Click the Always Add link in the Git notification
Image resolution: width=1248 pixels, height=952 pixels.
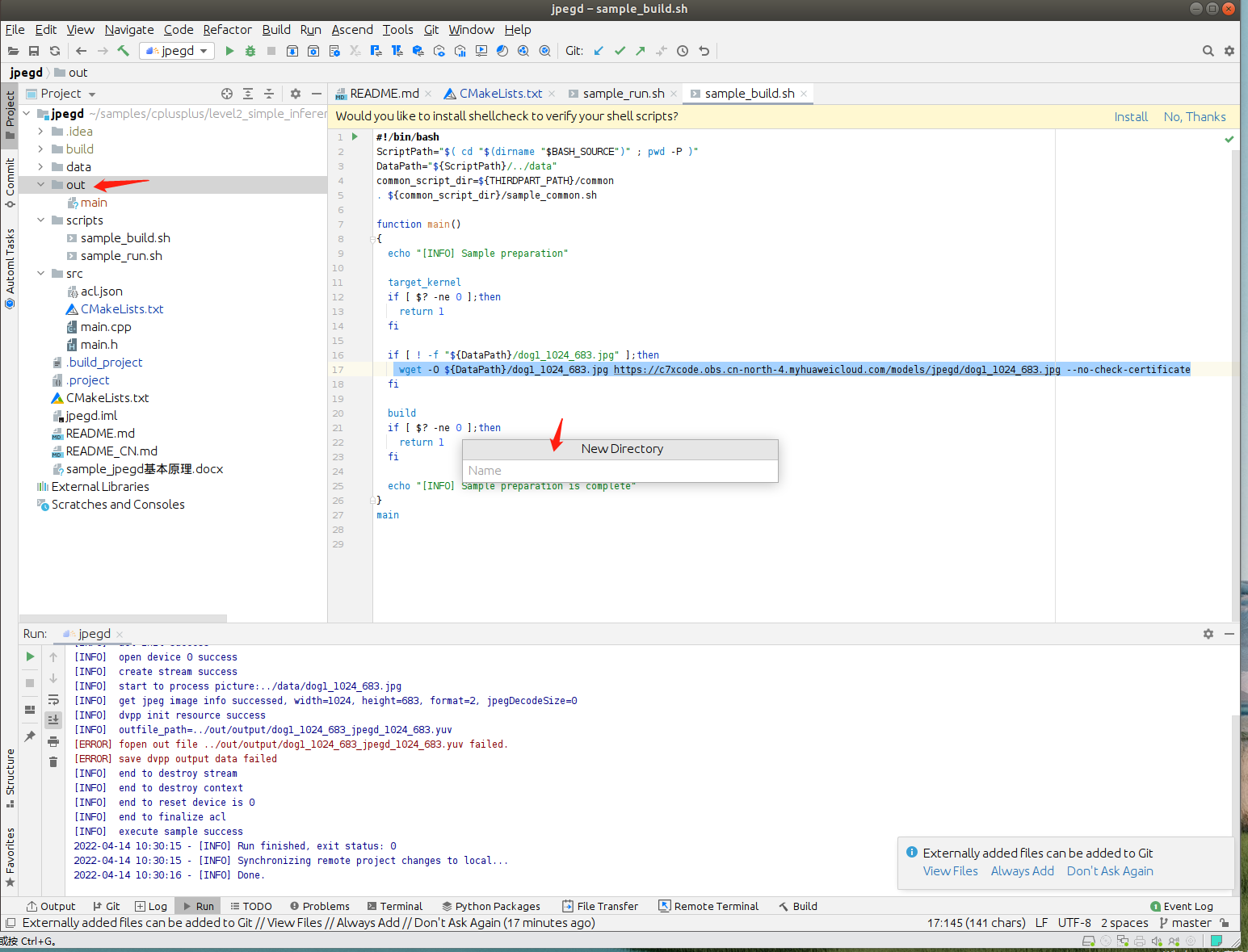point(1022,871)
